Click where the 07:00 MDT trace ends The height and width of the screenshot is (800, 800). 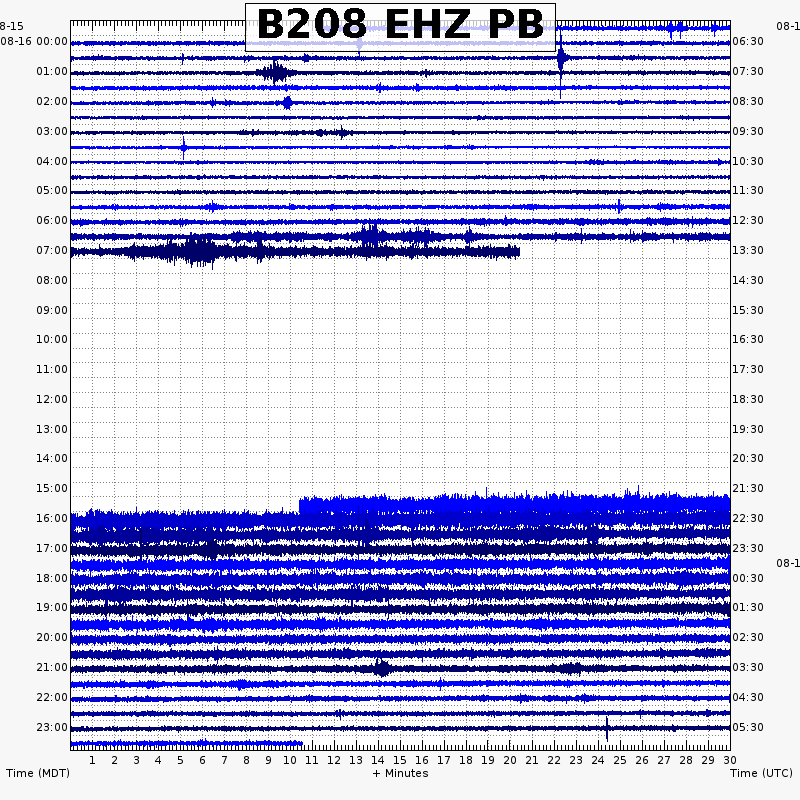(x=519, y=252)
